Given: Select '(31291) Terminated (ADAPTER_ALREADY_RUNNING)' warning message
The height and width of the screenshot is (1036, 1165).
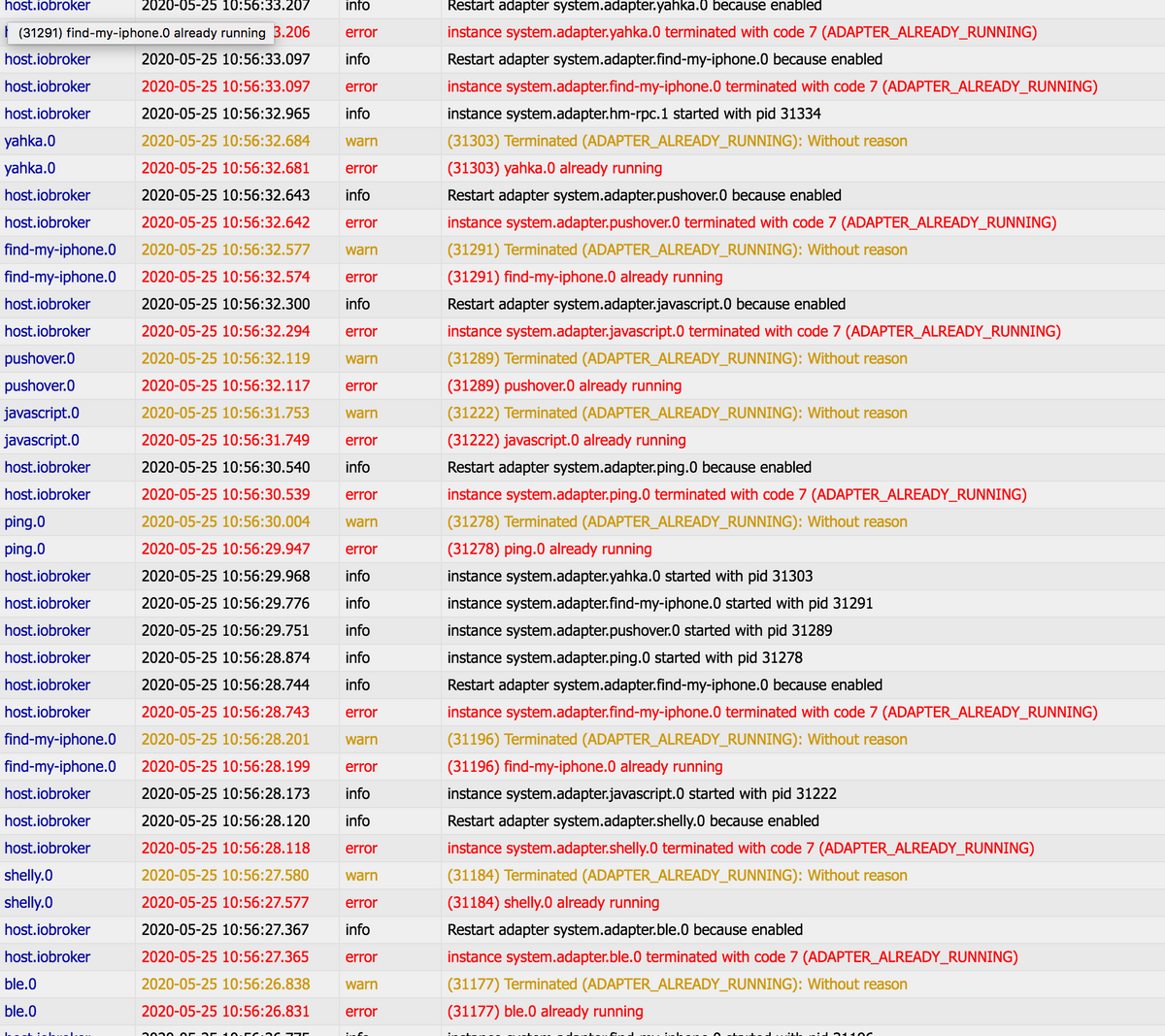Looking at the screenshot, I should point(678,250).
